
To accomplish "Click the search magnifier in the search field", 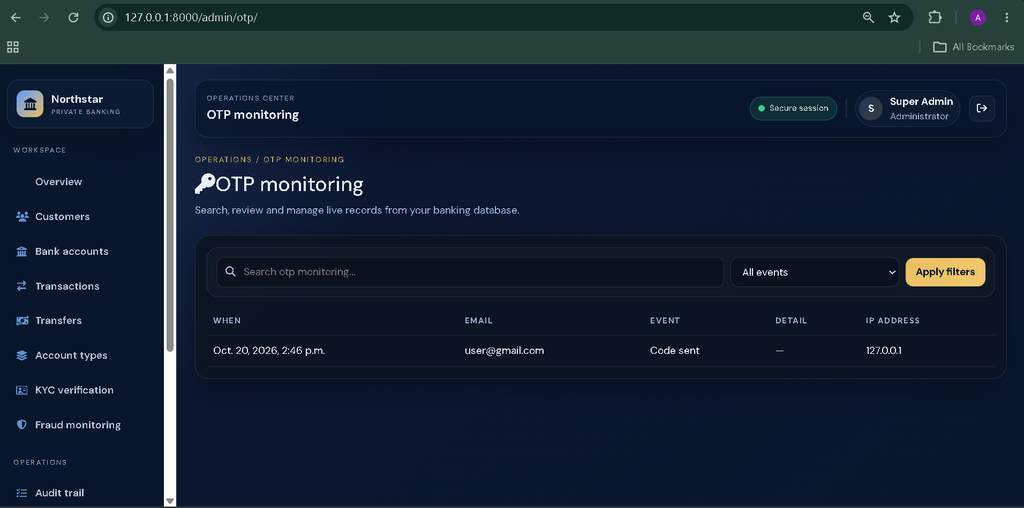I will (230, 272).
